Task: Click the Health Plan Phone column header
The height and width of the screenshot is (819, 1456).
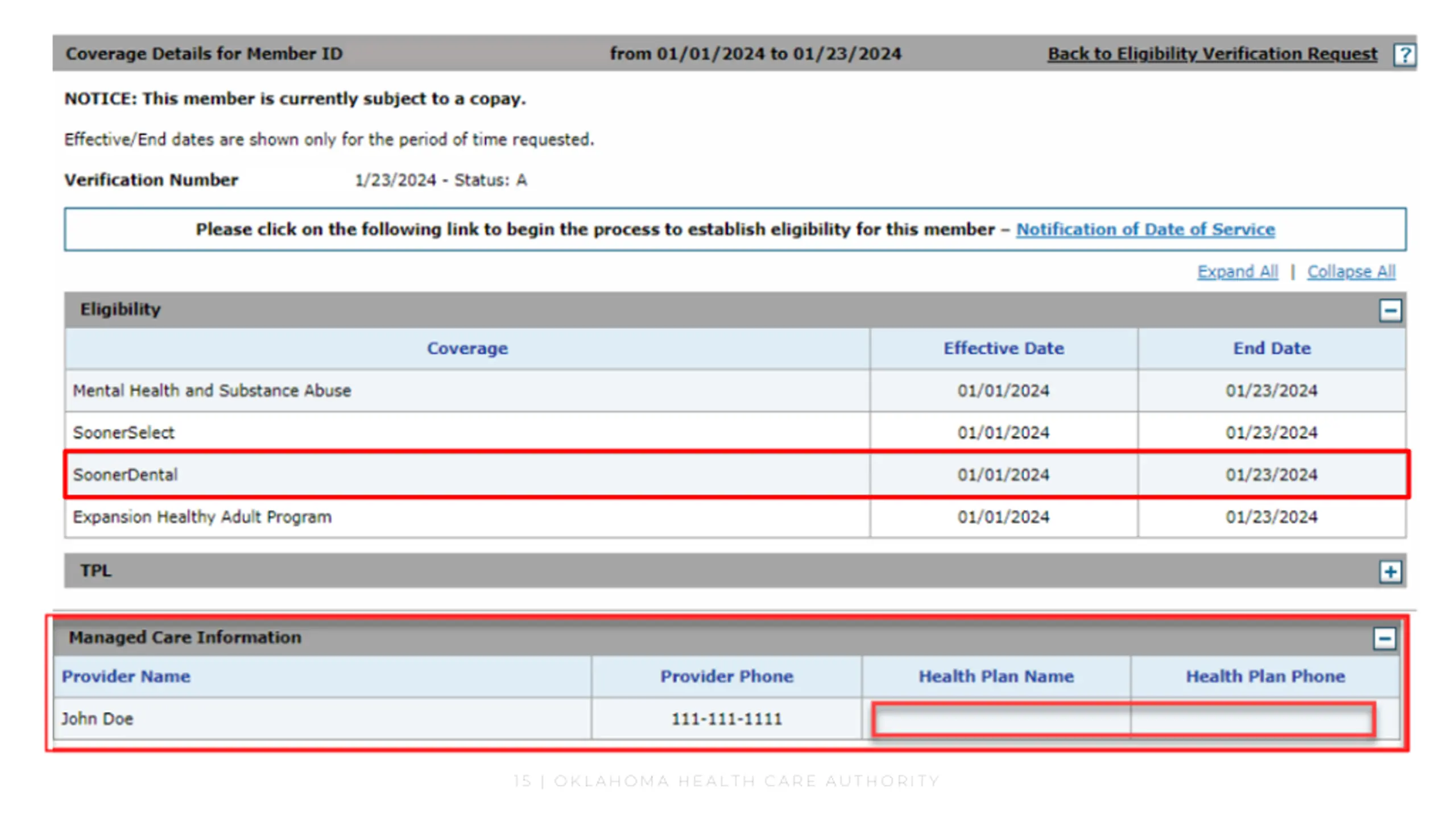Action: coord(1265,676)
